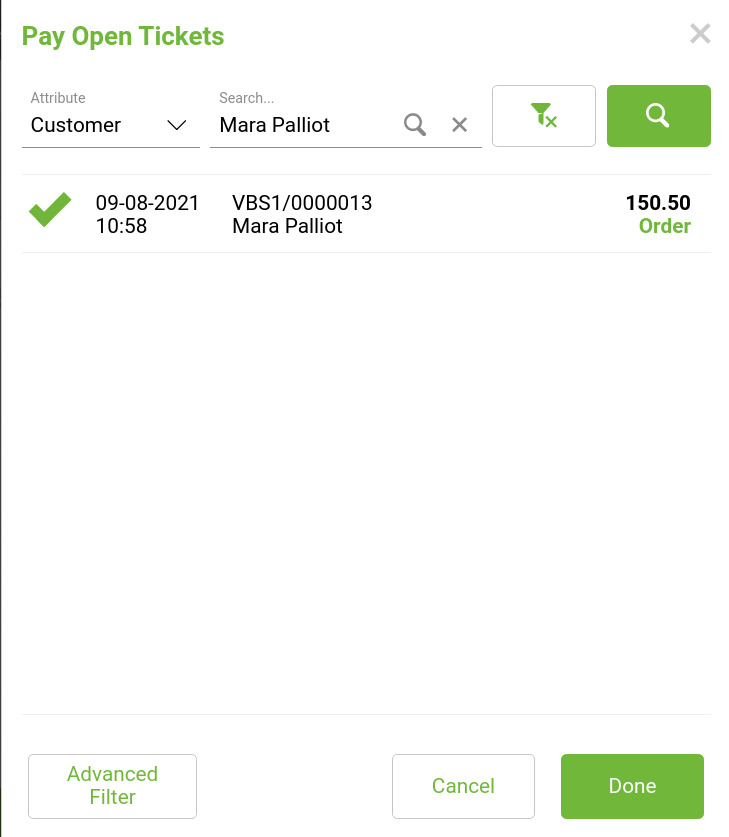This screenshot has width=729, height=837.
Task: Run search with the green magnifier button
Action: 658,116
